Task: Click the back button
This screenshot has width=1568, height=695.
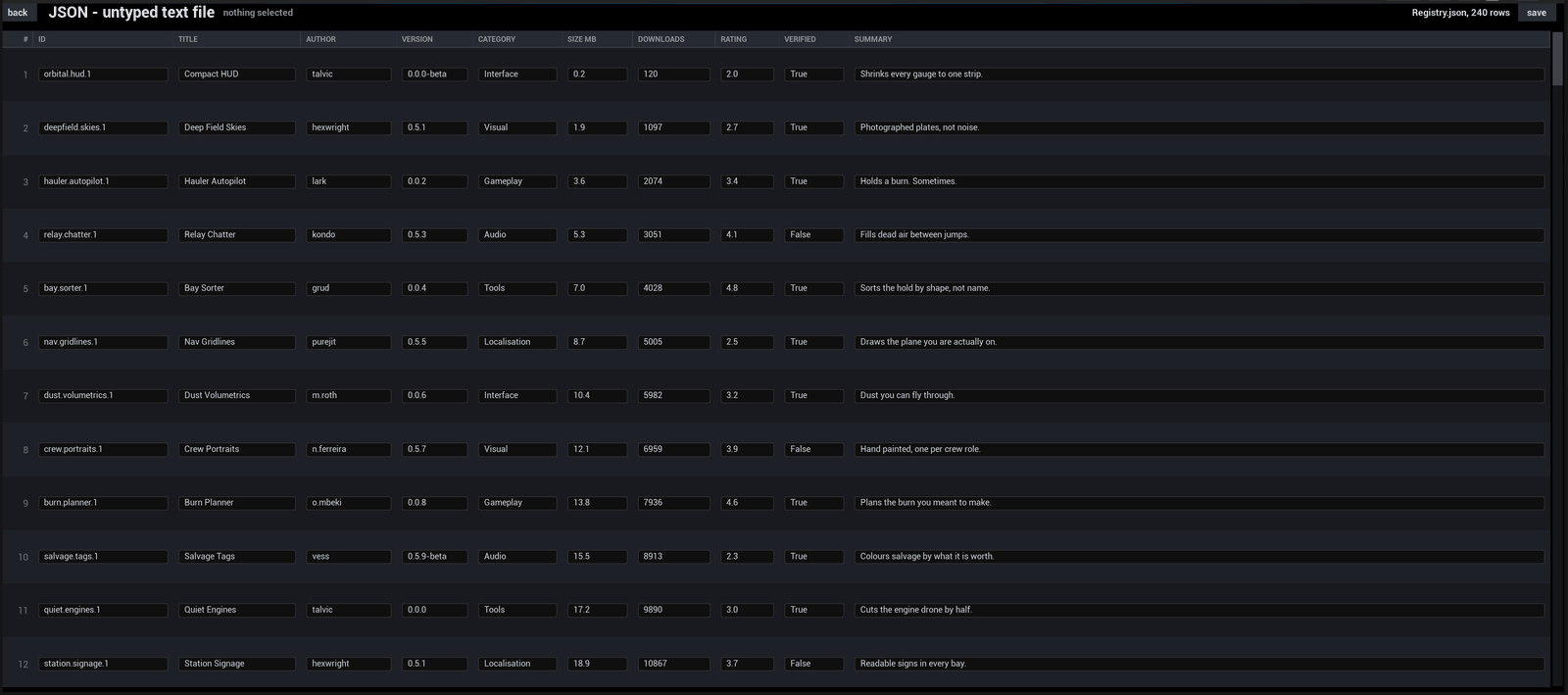Action: tap(18, 13)
